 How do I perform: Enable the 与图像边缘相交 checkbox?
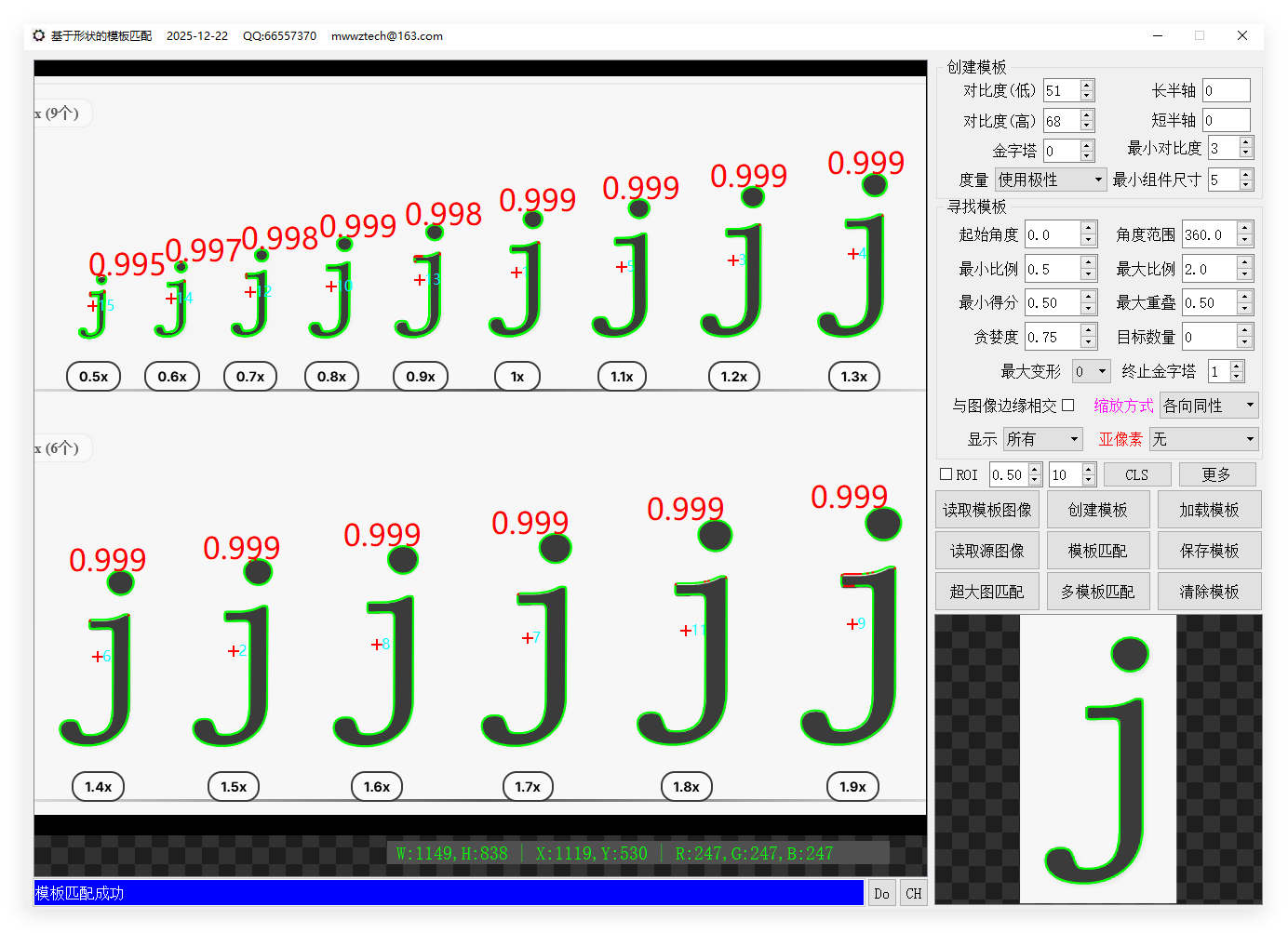coord(1068,405)
